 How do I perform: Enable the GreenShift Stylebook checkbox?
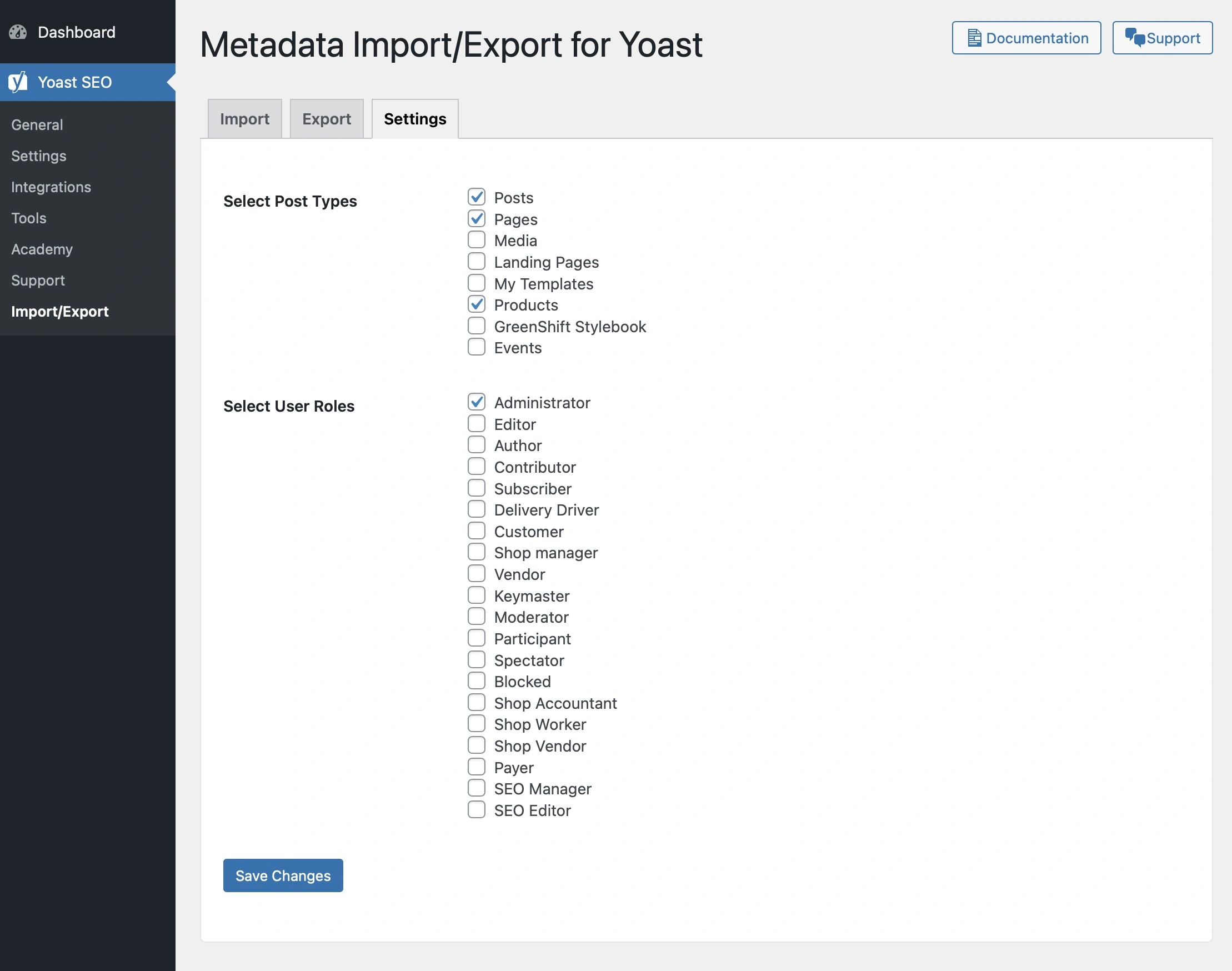(477, 325)
